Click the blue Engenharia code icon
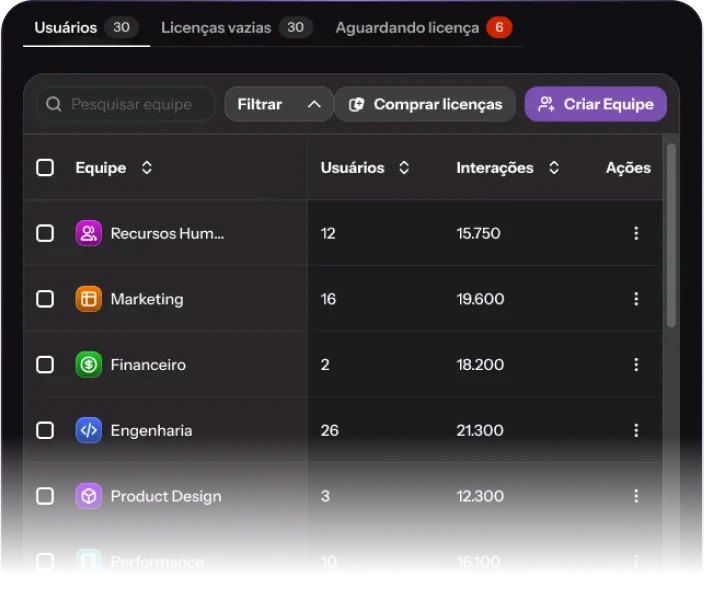This screenshot has height=604, width=704. [89, 431]
